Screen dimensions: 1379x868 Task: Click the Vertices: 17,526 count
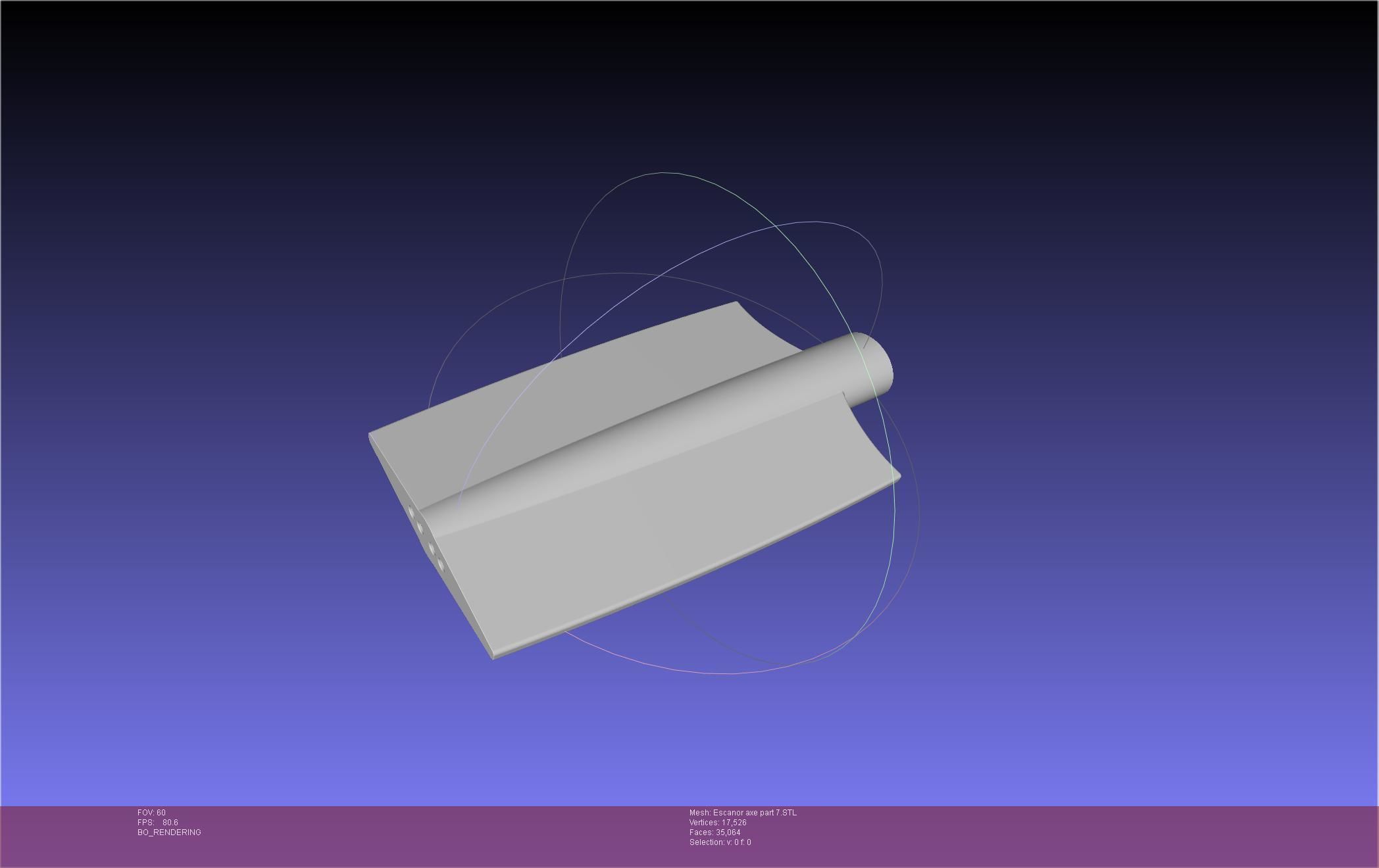pos(718,823)
